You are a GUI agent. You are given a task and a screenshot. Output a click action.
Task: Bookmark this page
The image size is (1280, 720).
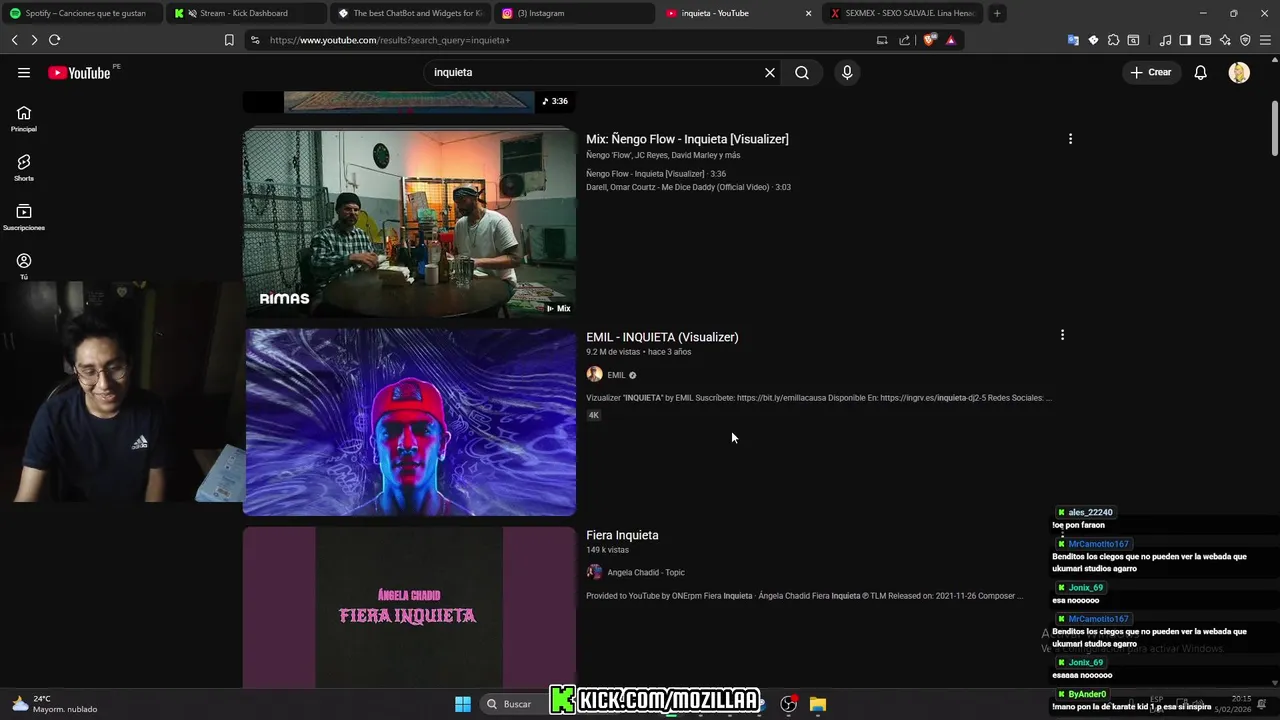point(229,40)
